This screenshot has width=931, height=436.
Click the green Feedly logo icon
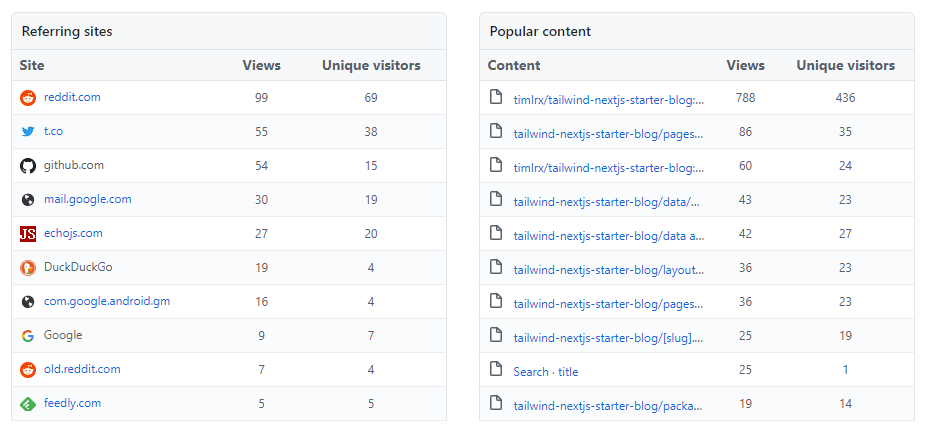pos(28,404)
